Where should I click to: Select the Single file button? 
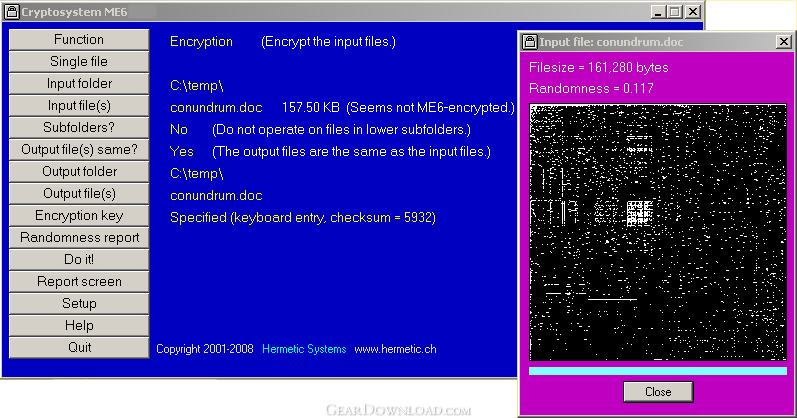pyautogui.click(x=79, y=62)
